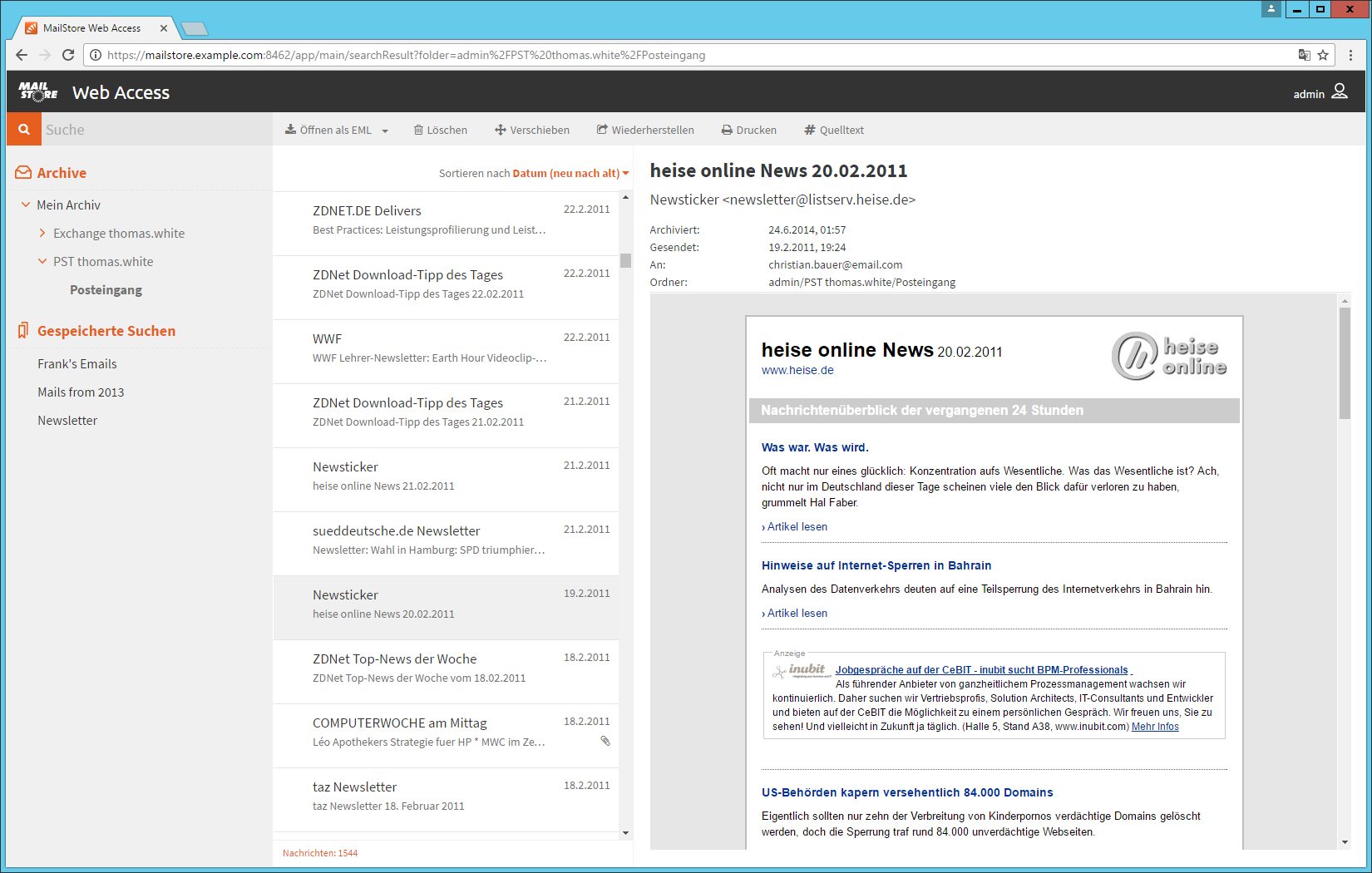The width and height of the screenshot is (1372, 873).
Task: Open the saved search Frank's Emails
Action: (x=77, y=363)
